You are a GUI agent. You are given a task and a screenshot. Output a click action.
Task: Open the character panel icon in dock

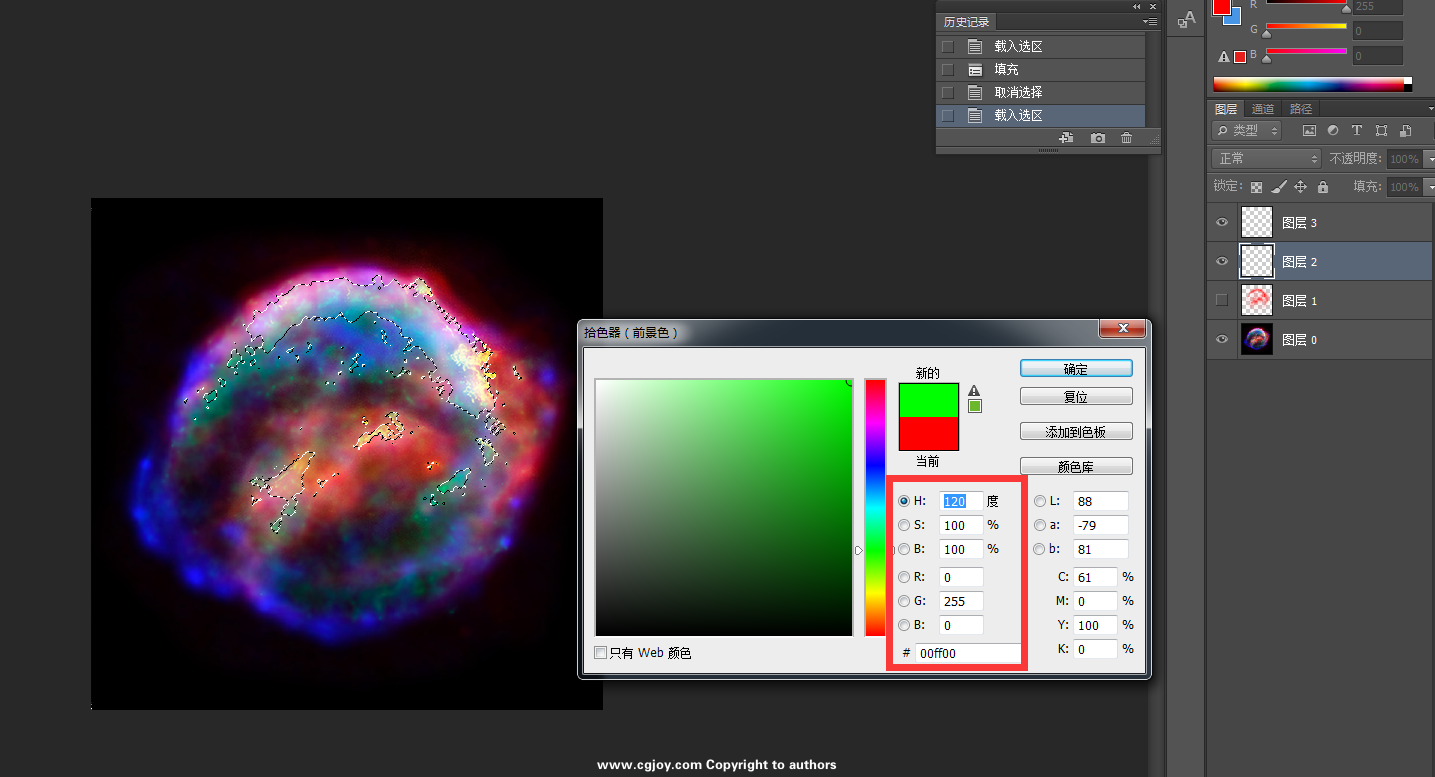click(x=1186, y=19)
